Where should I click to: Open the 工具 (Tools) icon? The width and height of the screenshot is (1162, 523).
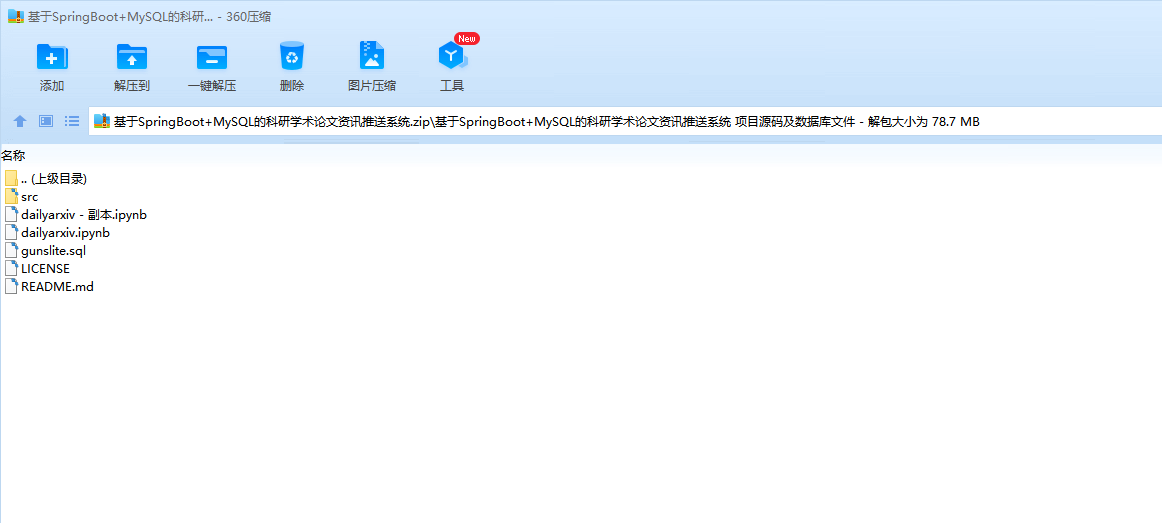click(451, 56)
